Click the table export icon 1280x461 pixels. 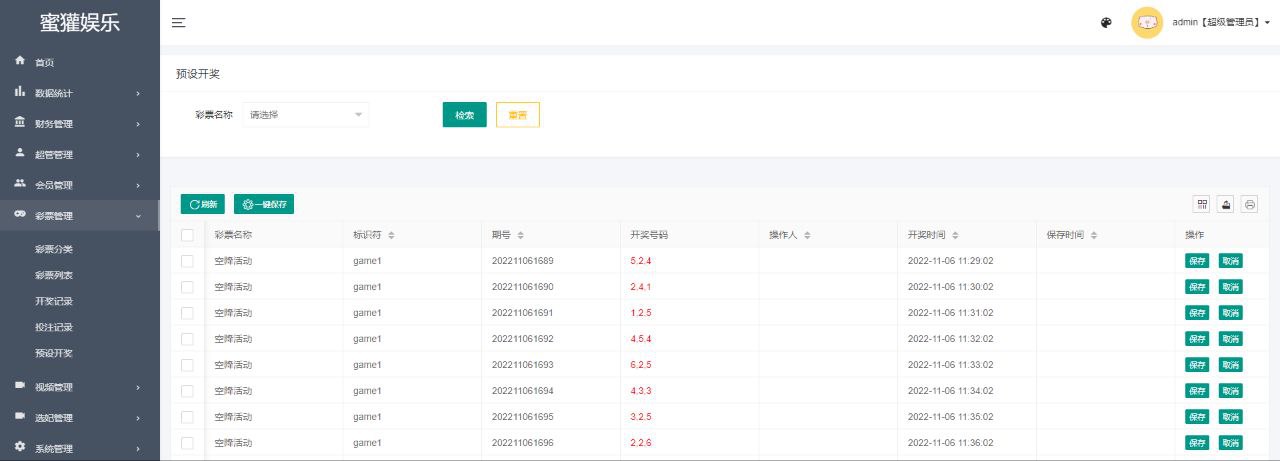(1225, 204)
